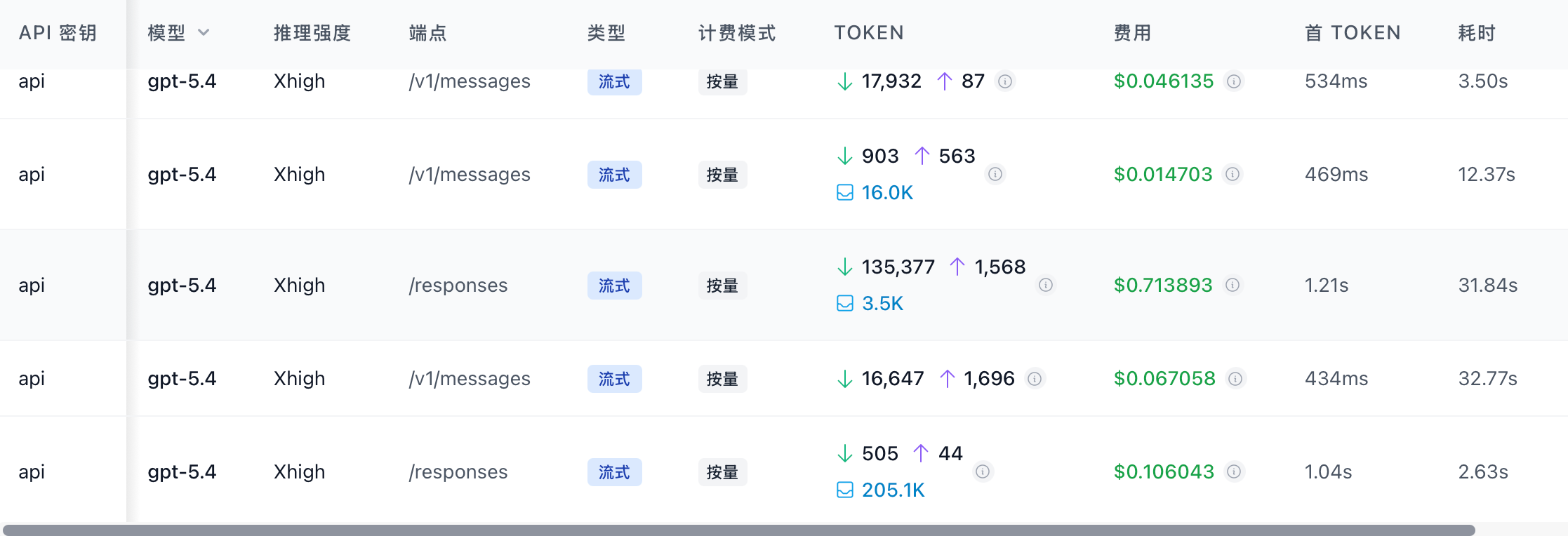
Task: Click info icon next to $0.067058
Action: 1235,379
